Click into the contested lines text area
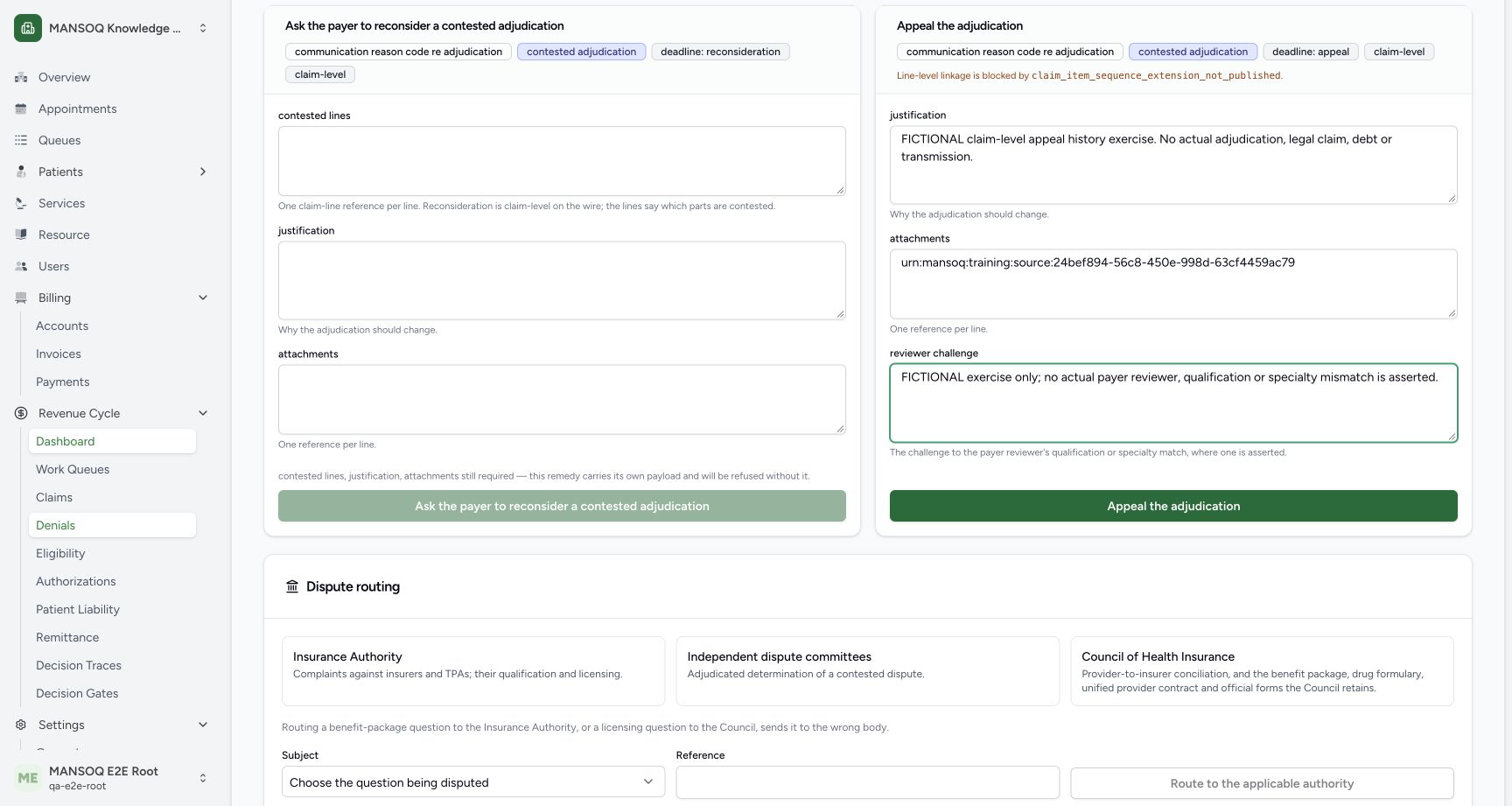 [x=562, y=161]
